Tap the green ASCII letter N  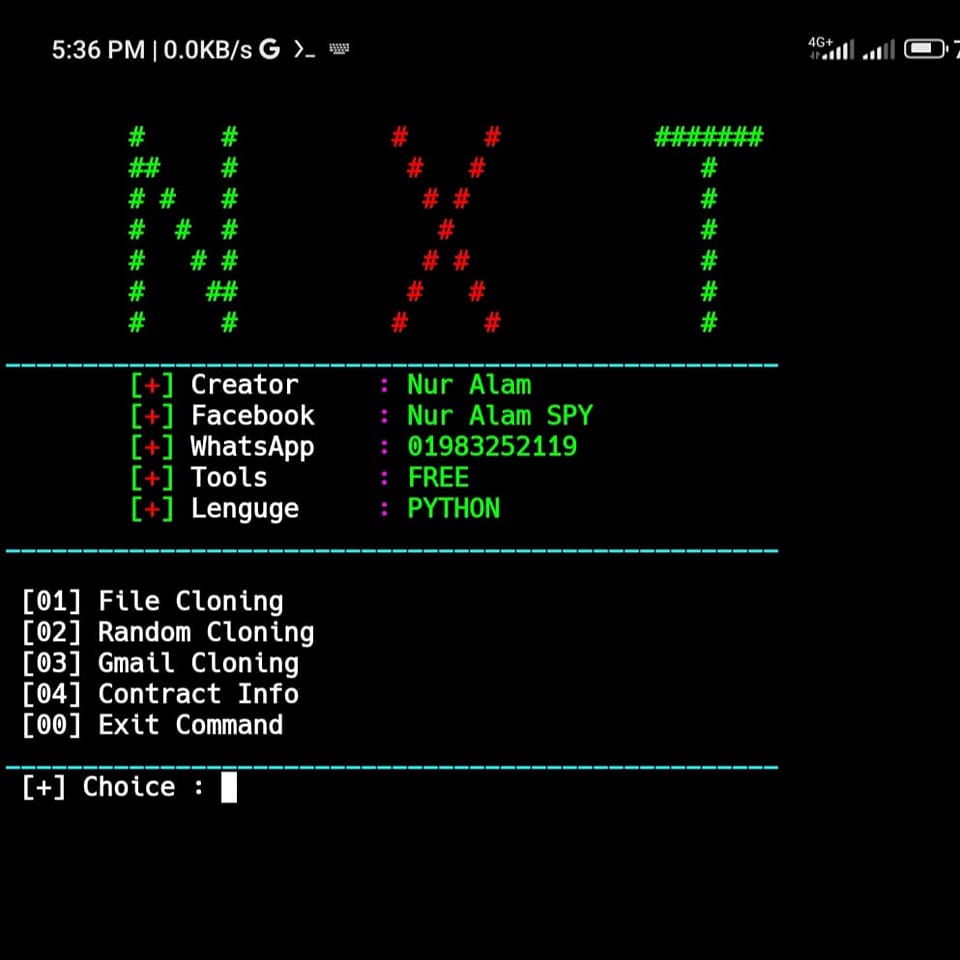pyautogui.click(x=183, y=230)
